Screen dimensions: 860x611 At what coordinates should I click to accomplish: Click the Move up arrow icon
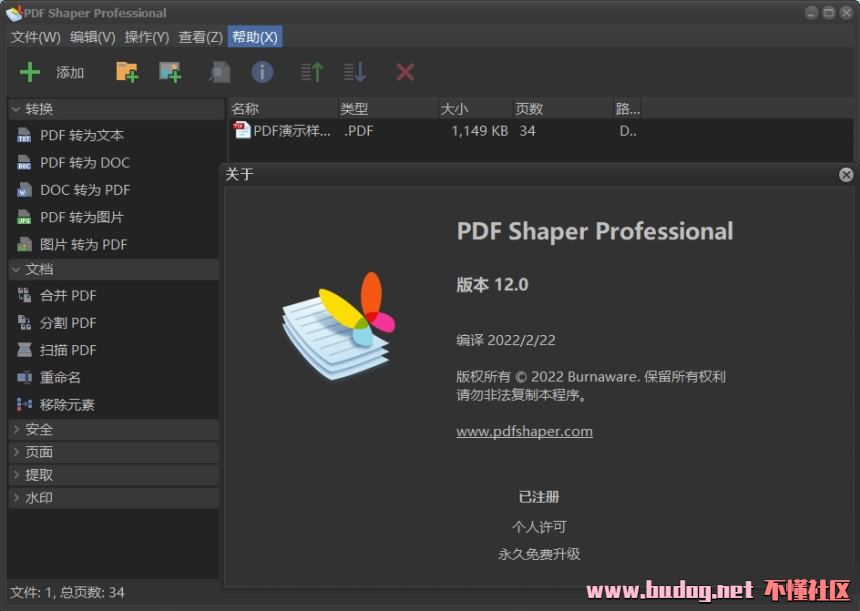[312, 72]
